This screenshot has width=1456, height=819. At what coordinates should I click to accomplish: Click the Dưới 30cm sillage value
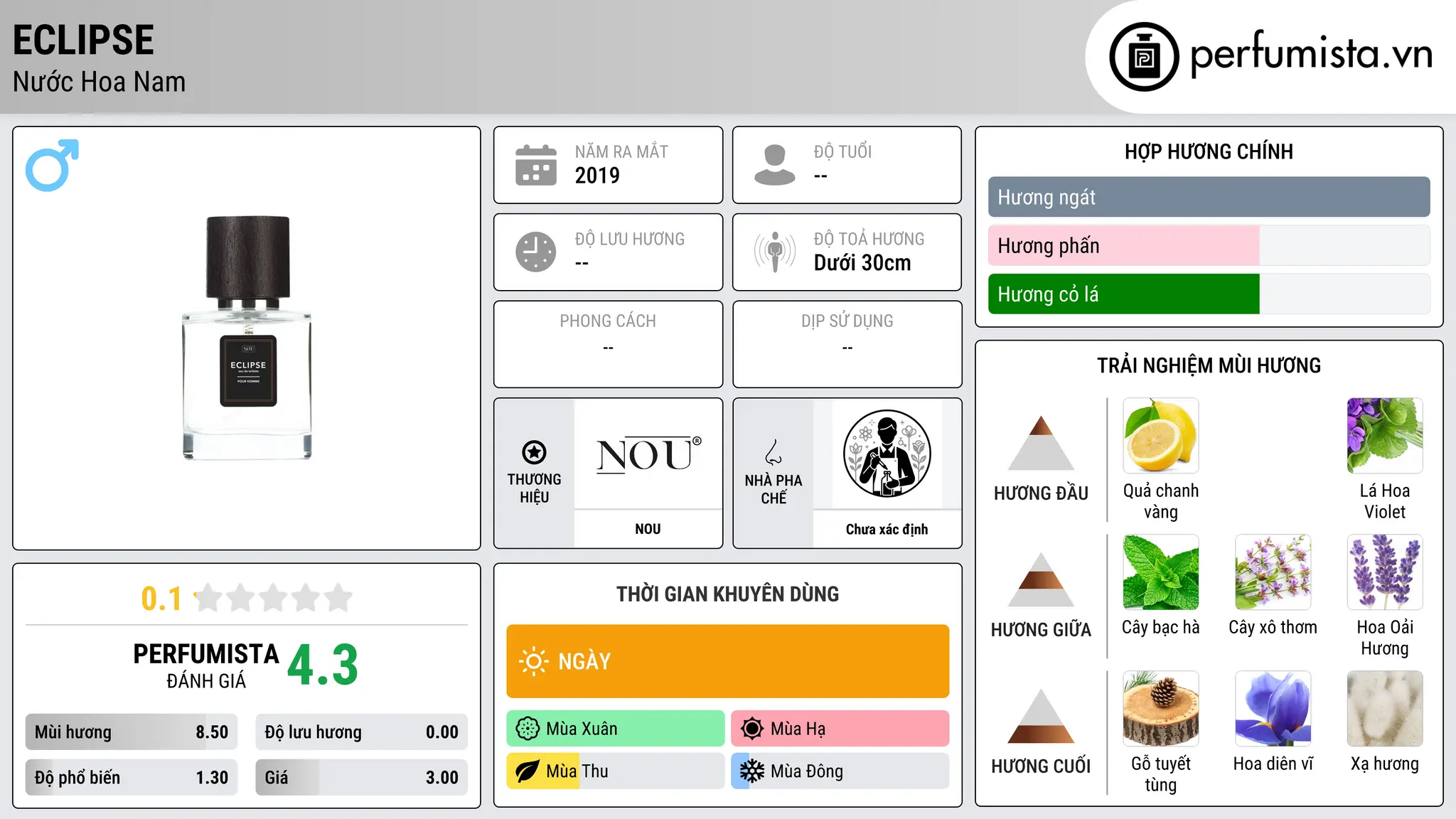click(862, 263)
